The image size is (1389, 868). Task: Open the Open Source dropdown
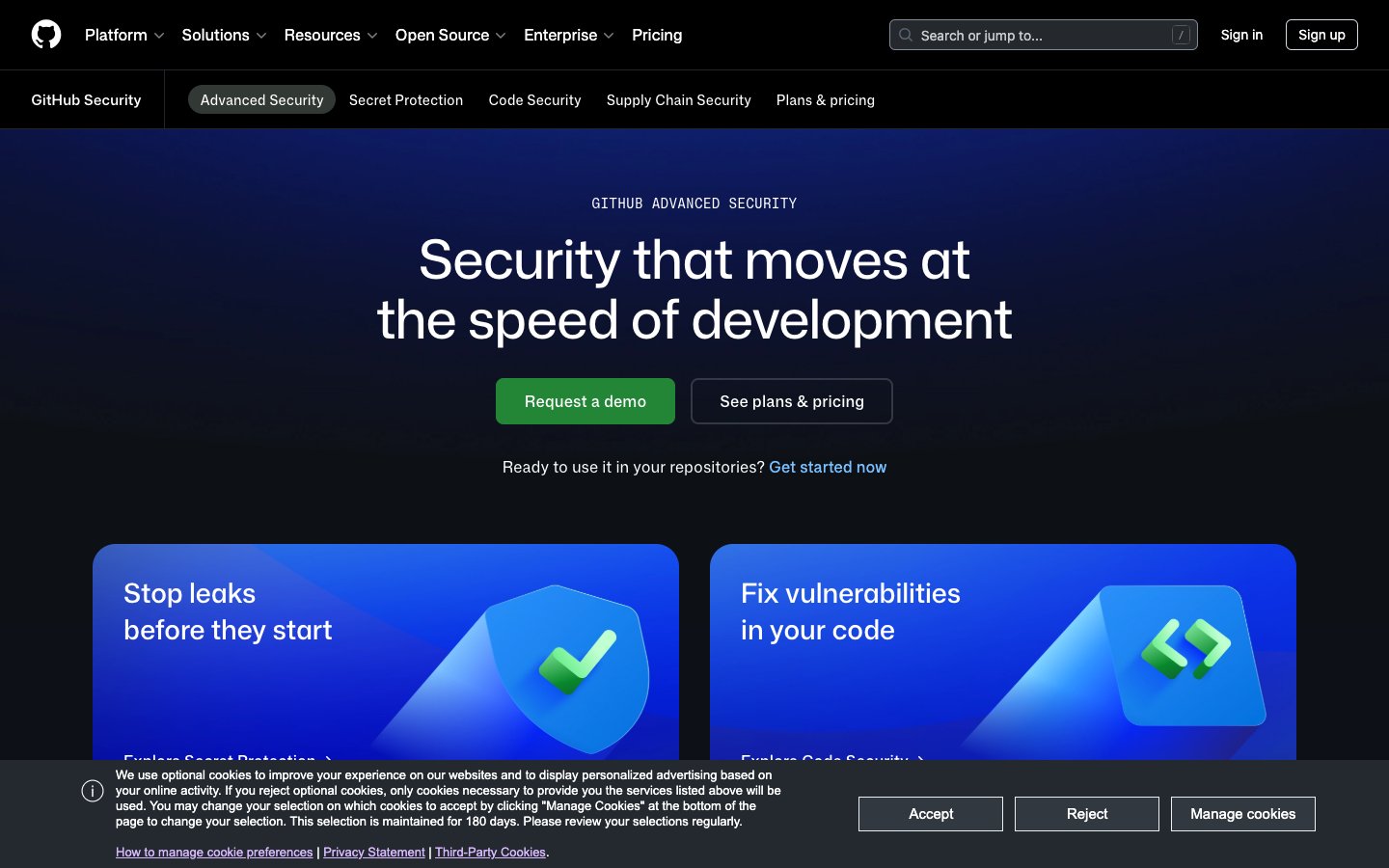pos(443,35)
